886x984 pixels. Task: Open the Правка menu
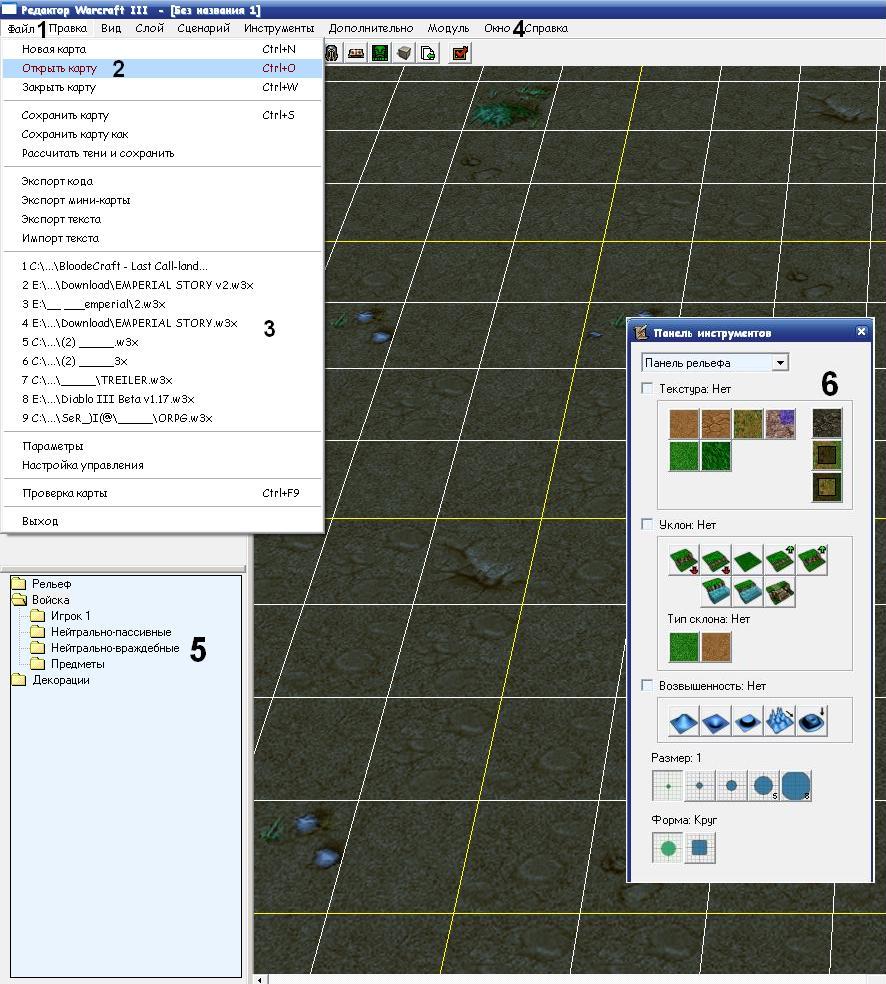coord(68,28)
